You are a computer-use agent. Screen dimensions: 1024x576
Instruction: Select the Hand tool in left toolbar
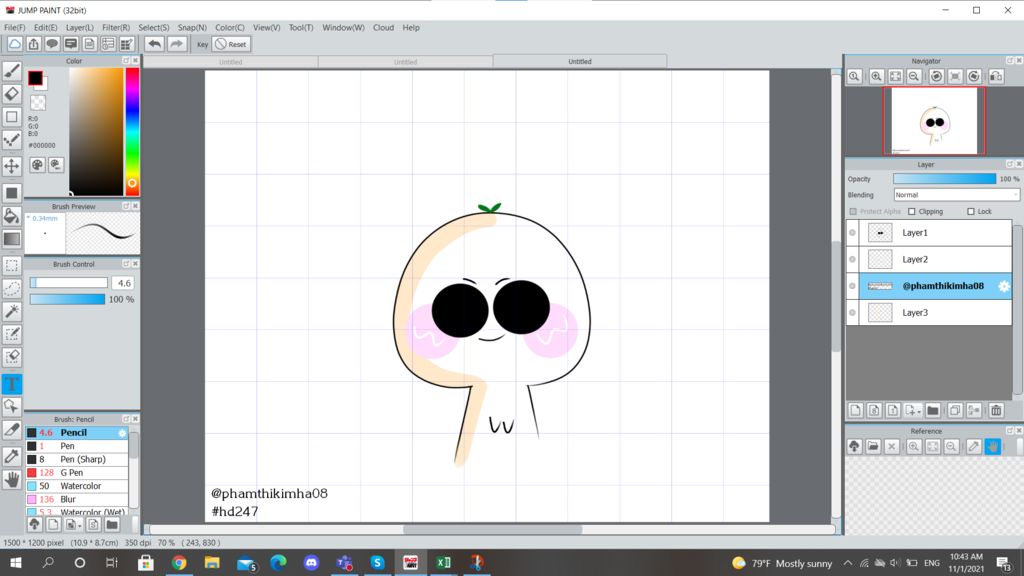[x=12, y=479]
